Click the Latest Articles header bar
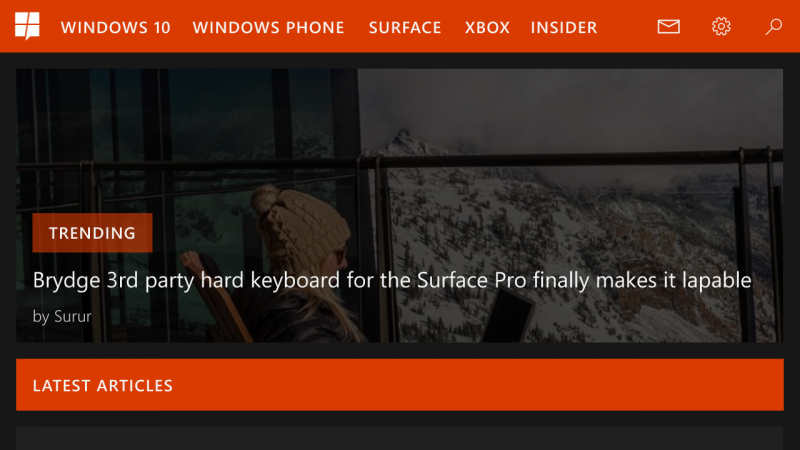 (400, 385)
